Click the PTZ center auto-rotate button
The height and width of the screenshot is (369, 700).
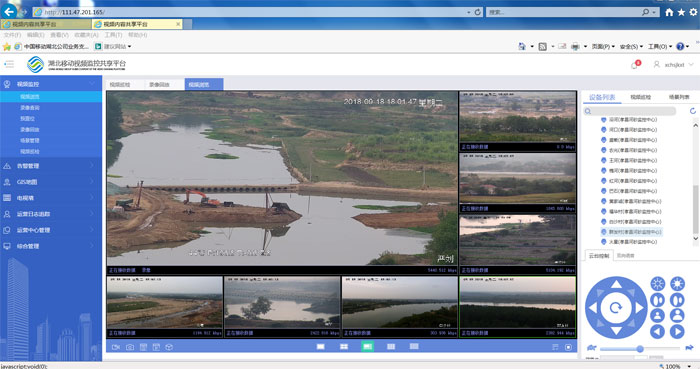point(616,307)
